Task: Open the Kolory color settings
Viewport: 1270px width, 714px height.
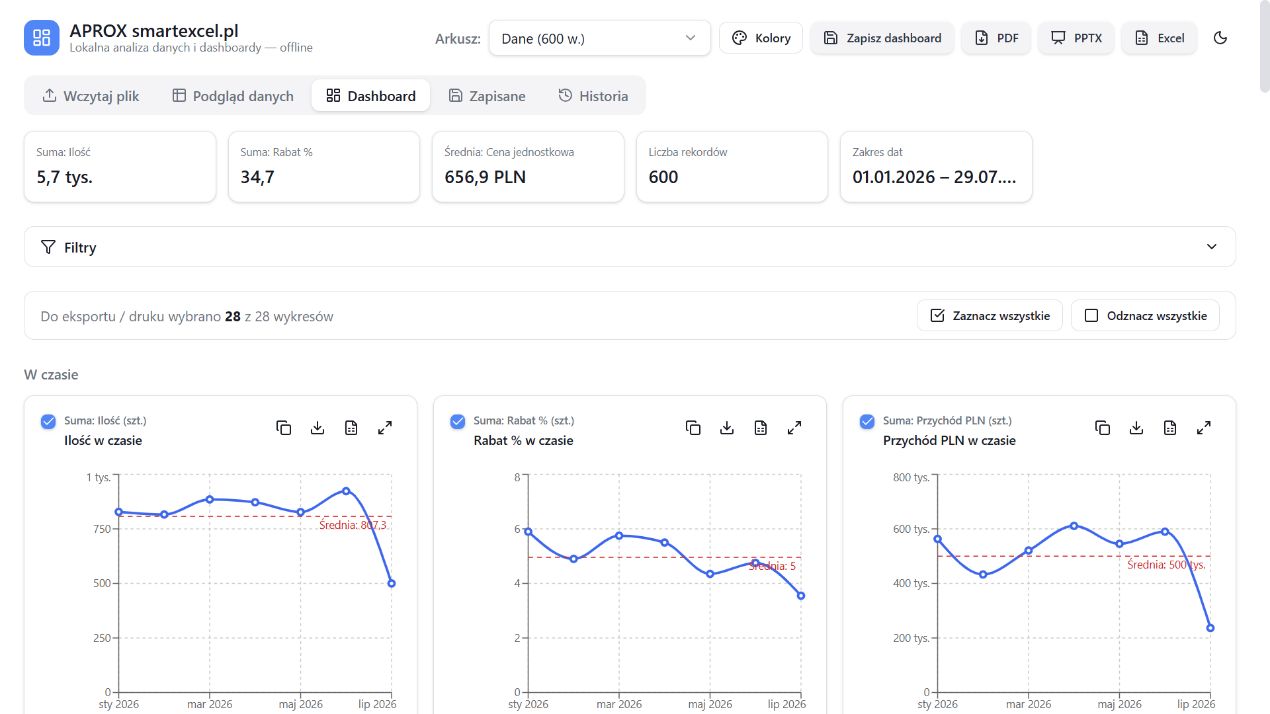Action: 761,38
